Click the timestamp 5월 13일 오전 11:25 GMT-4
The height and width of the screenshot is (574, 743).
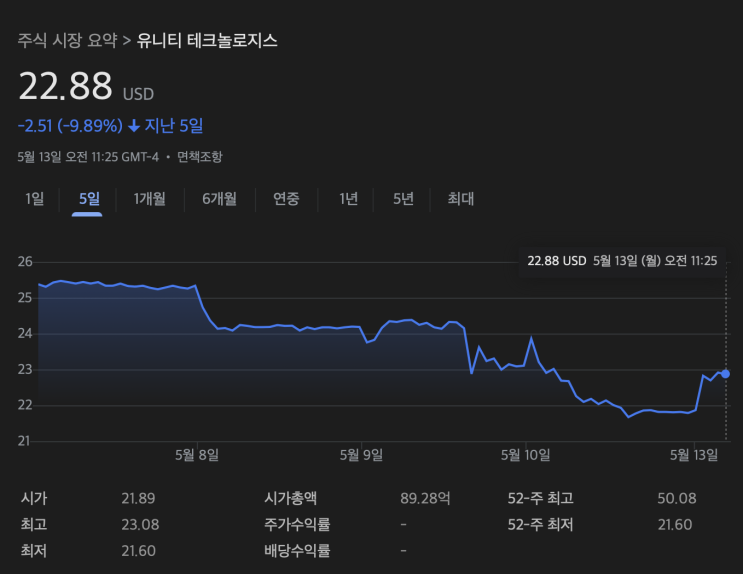tap(88, 157)
